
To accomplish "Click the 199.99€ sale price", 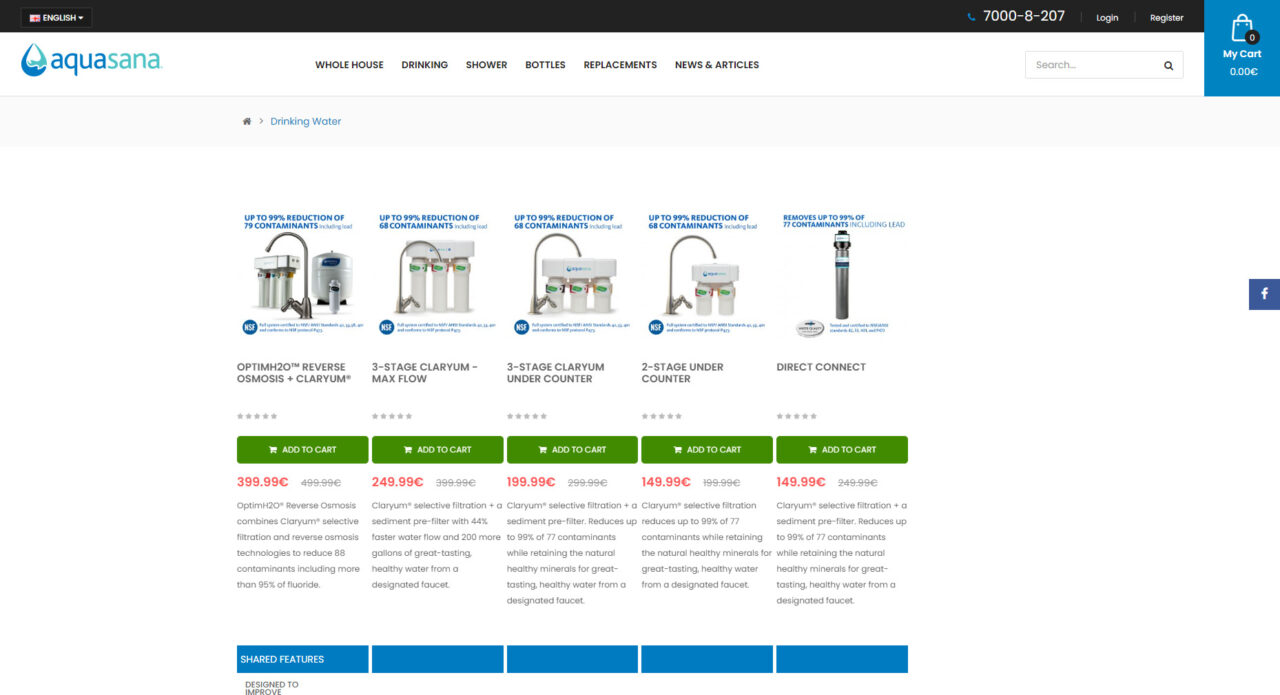I will pyautogui.click(x=532, y=482).
